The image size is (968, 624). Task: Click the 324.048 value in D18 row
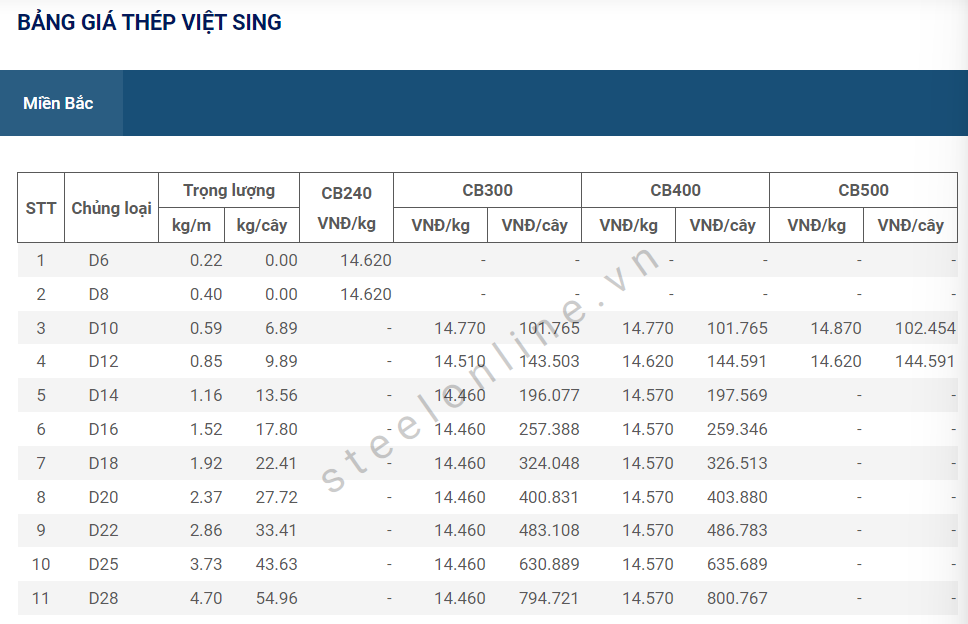[x=549, y=464]
